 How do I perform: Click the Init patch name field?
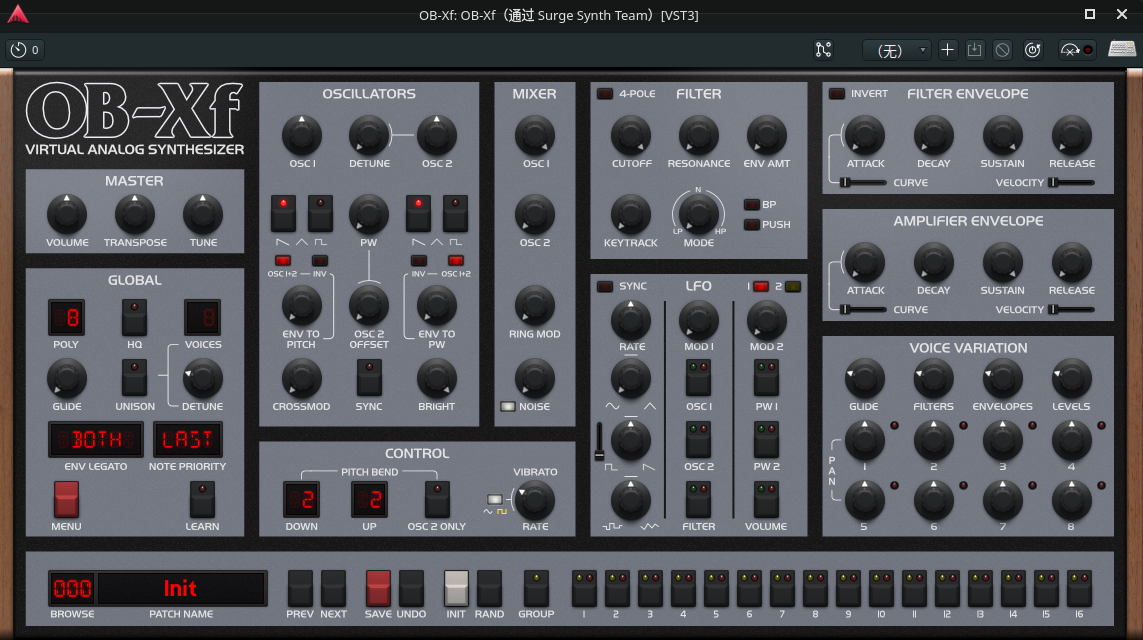182,588
